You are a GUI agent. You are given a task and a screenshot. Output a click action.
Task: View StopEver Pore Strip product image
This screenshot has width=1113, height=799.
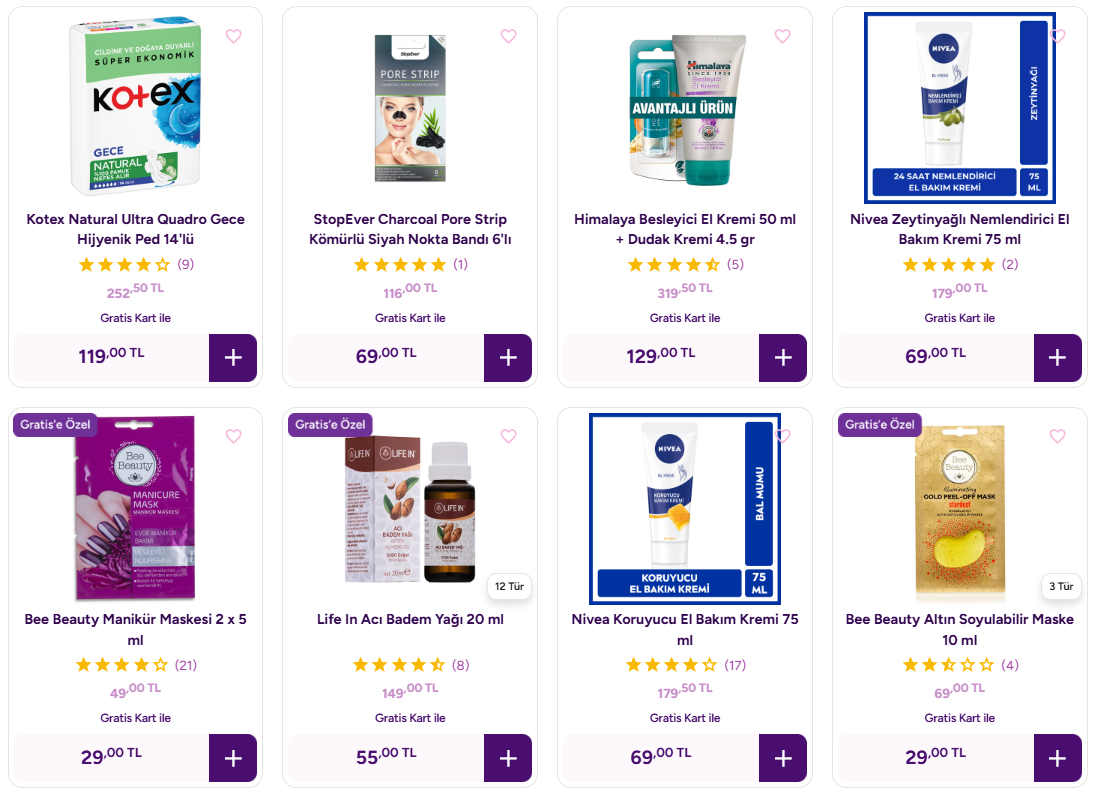point(410,109)
